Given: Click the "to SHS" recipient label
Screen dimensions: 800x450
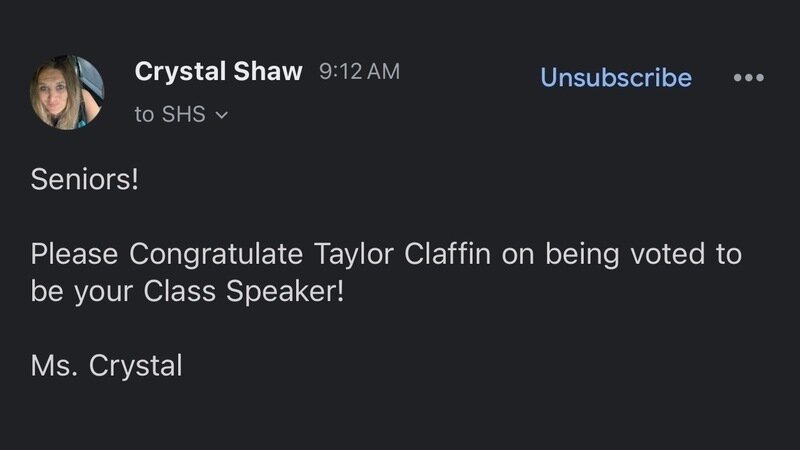Looking at the screenshot, I should tap(170, 114).
